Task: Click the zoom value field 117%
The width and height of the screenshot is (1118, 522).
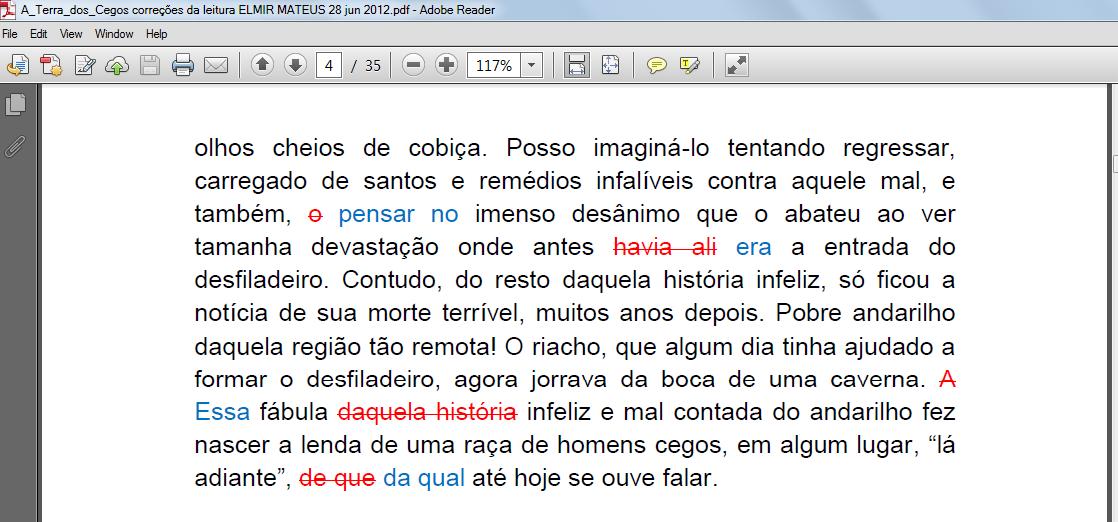Action: 494,66
